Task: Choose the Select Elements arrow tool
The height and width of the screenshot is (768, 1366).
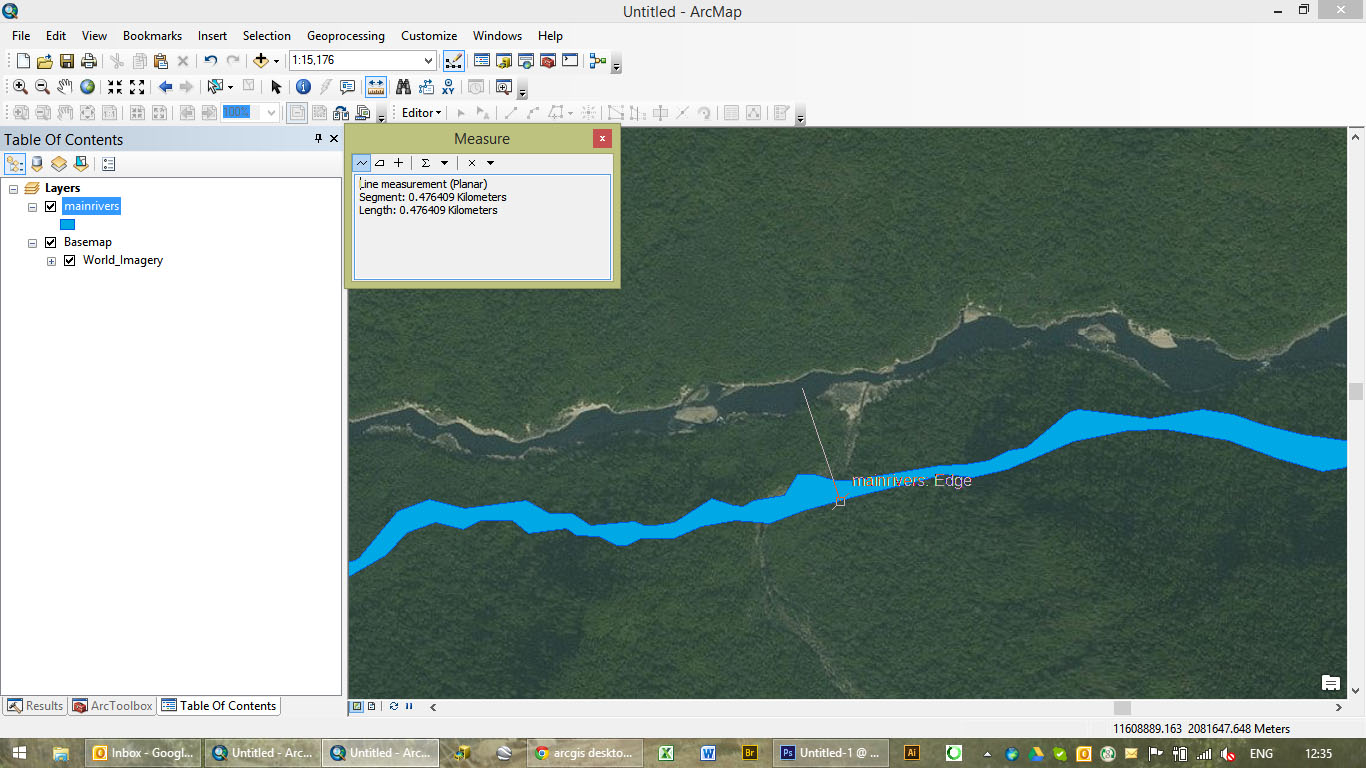Action: 277,87
